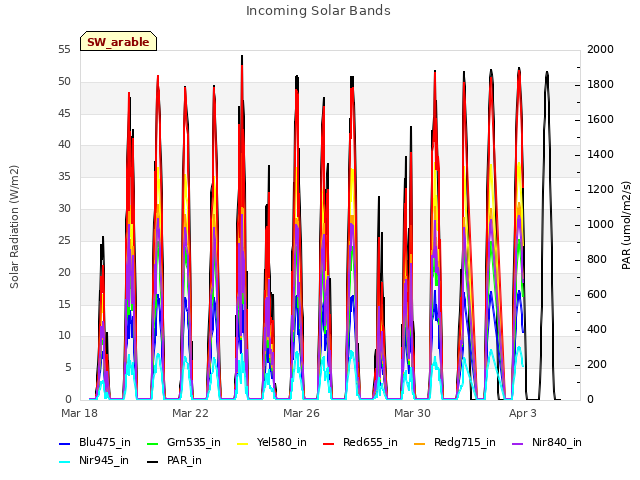This screenshot has width=640, height=480.
Task: Click the 600 right-axis tick label
Action: pyautogui.click(x=597, y=294)
